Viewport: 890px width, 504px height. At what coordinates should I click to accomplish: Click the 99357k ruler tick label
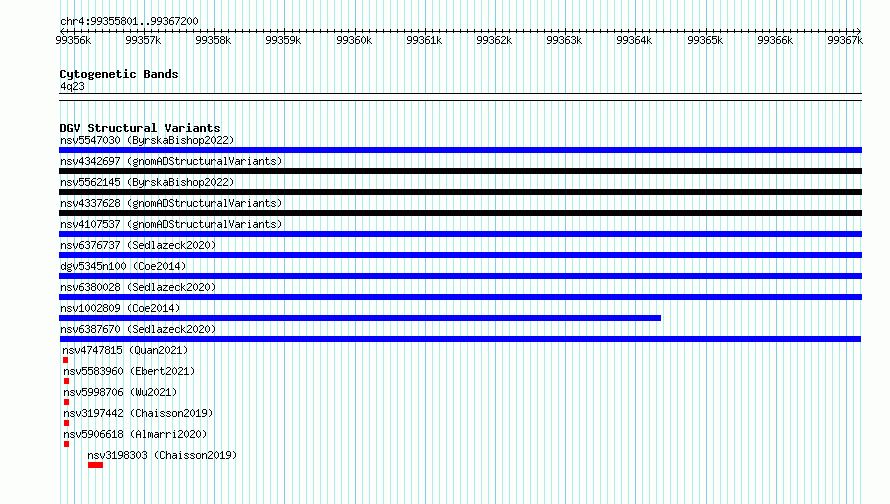(x=143, y=40)
